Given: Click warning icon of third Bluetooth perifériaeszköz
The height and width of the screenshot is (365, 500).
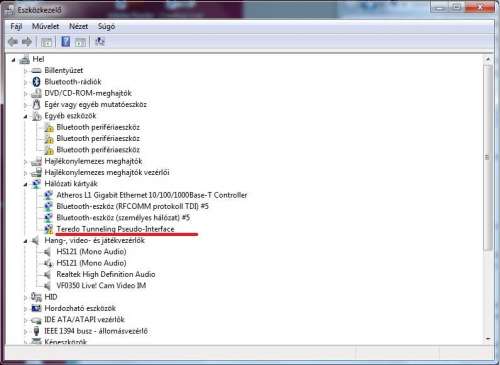Looking at the screenshot, I should (x=49, y=150).
